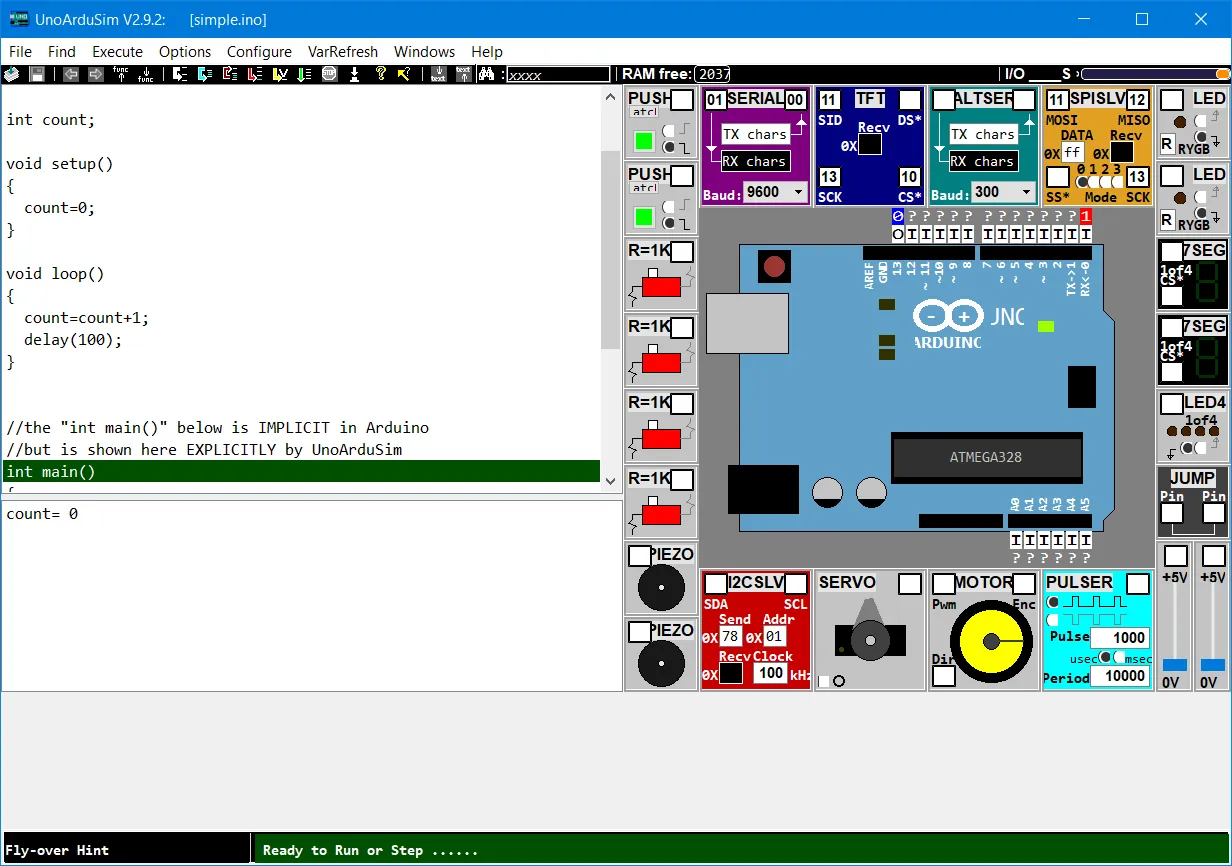Click the SERIAL TX chars button

click(755, 134)
